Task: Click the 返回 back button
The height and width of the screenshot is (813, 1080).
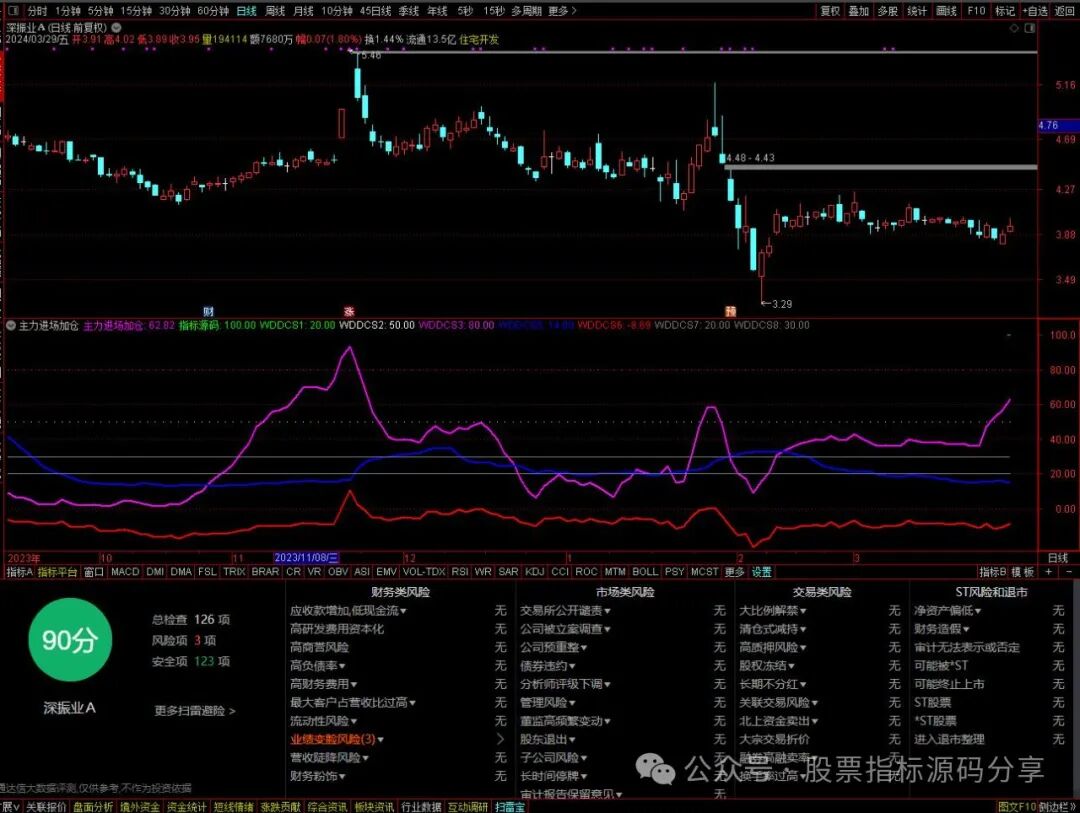Action: click(1065, 11)
